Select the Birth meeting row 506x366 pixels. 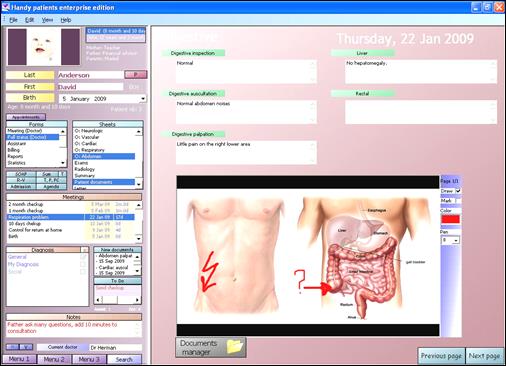(71, 236)
